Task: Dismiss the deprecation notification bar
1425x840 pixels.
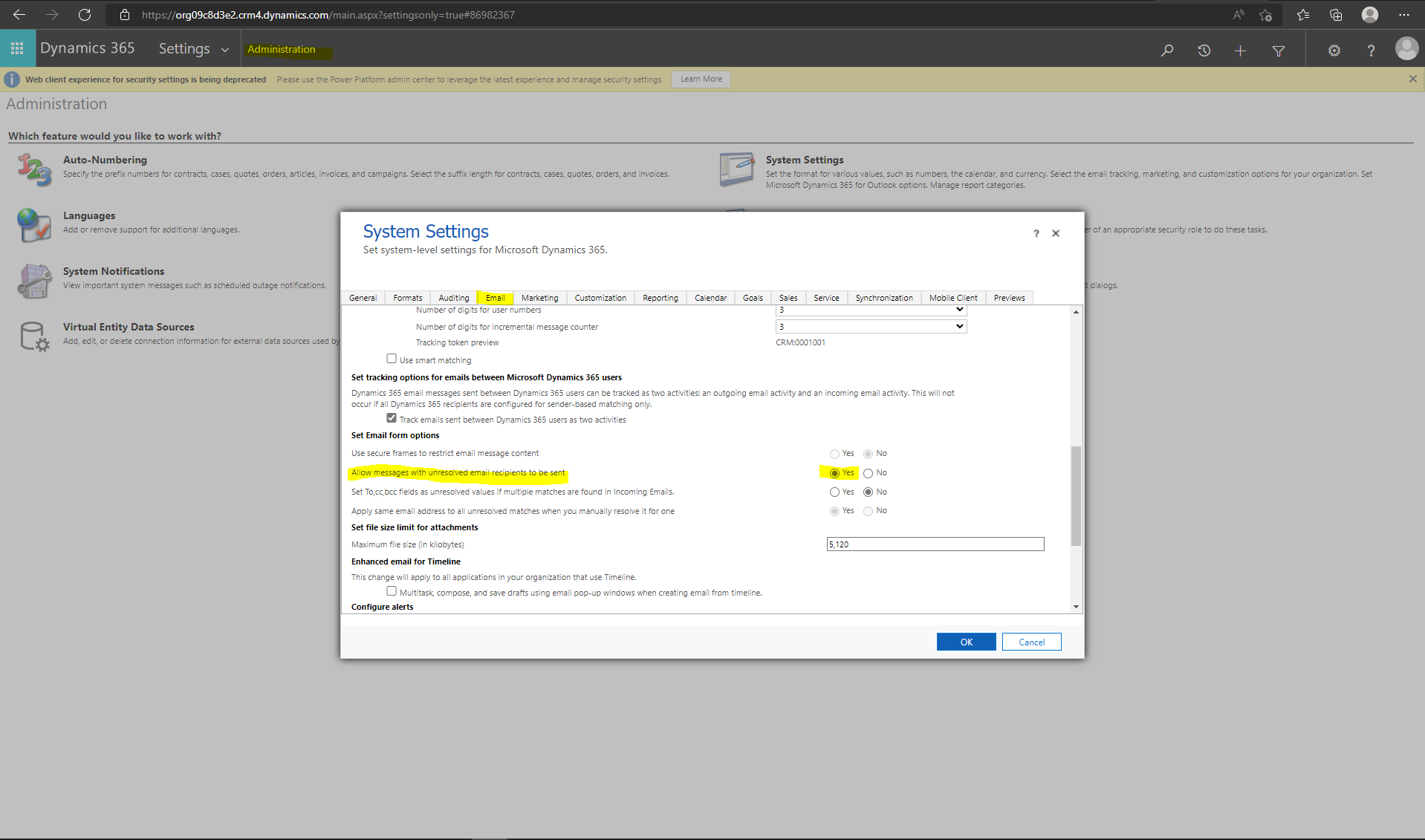Action: (x=1412, y=79)
